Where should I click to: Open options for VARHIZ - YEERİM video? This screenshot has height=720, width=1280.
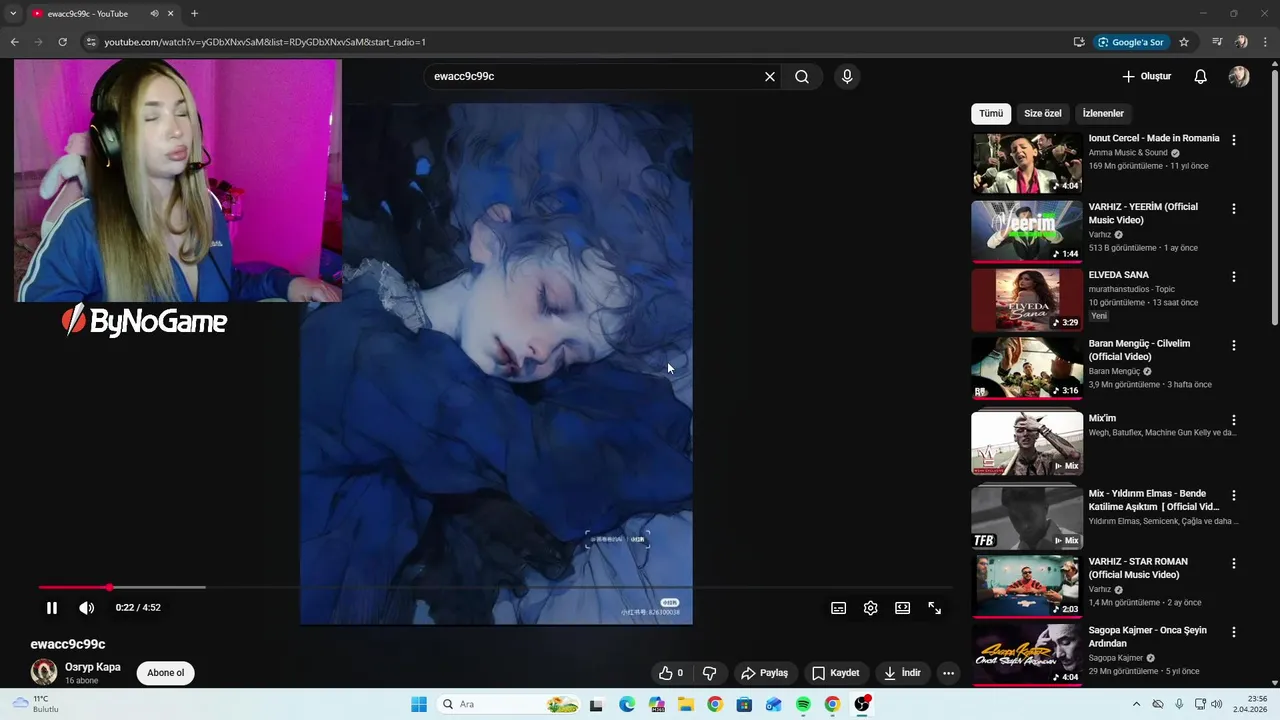pos(1234,209)
